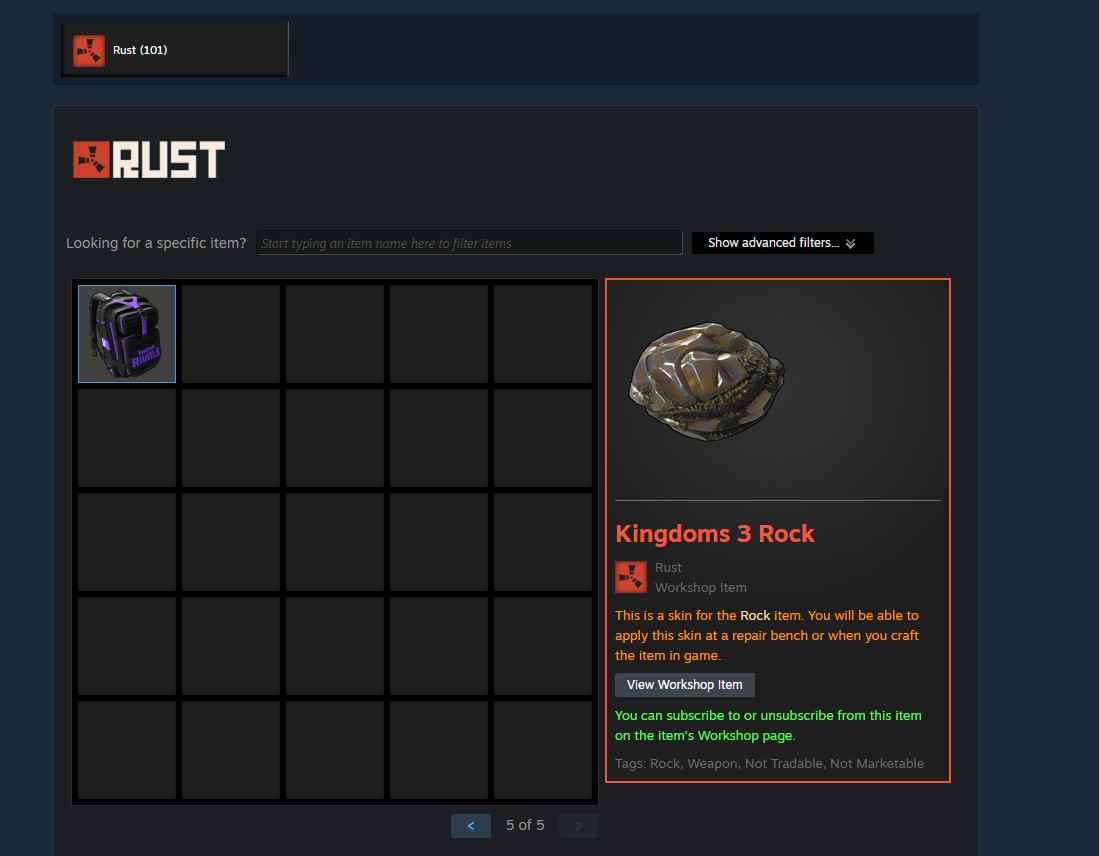The image size is (1099, 856).
Task: Focus the item name filter field
Action: [469, 243]
